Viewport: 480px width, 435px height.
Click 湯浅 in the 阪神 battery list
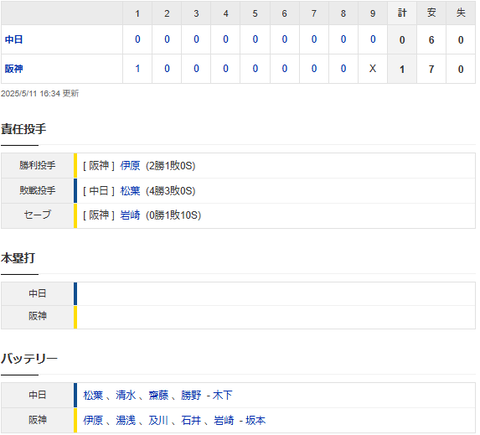[126, 420]
